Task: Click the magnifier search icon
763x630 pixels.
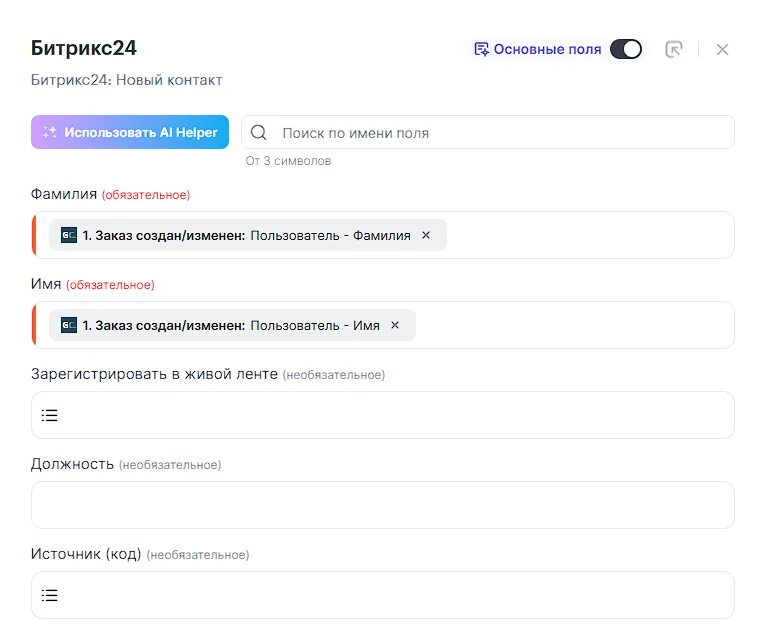Action: click(x=259, y=133)
